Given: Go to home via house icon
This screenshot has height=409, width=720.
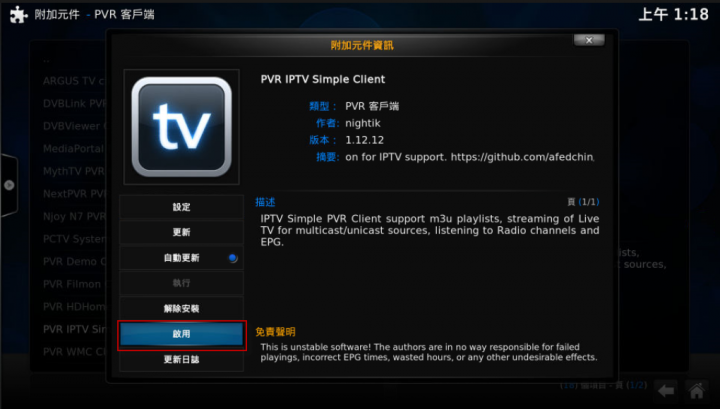Looking at the screenshot, I should 697,391.
